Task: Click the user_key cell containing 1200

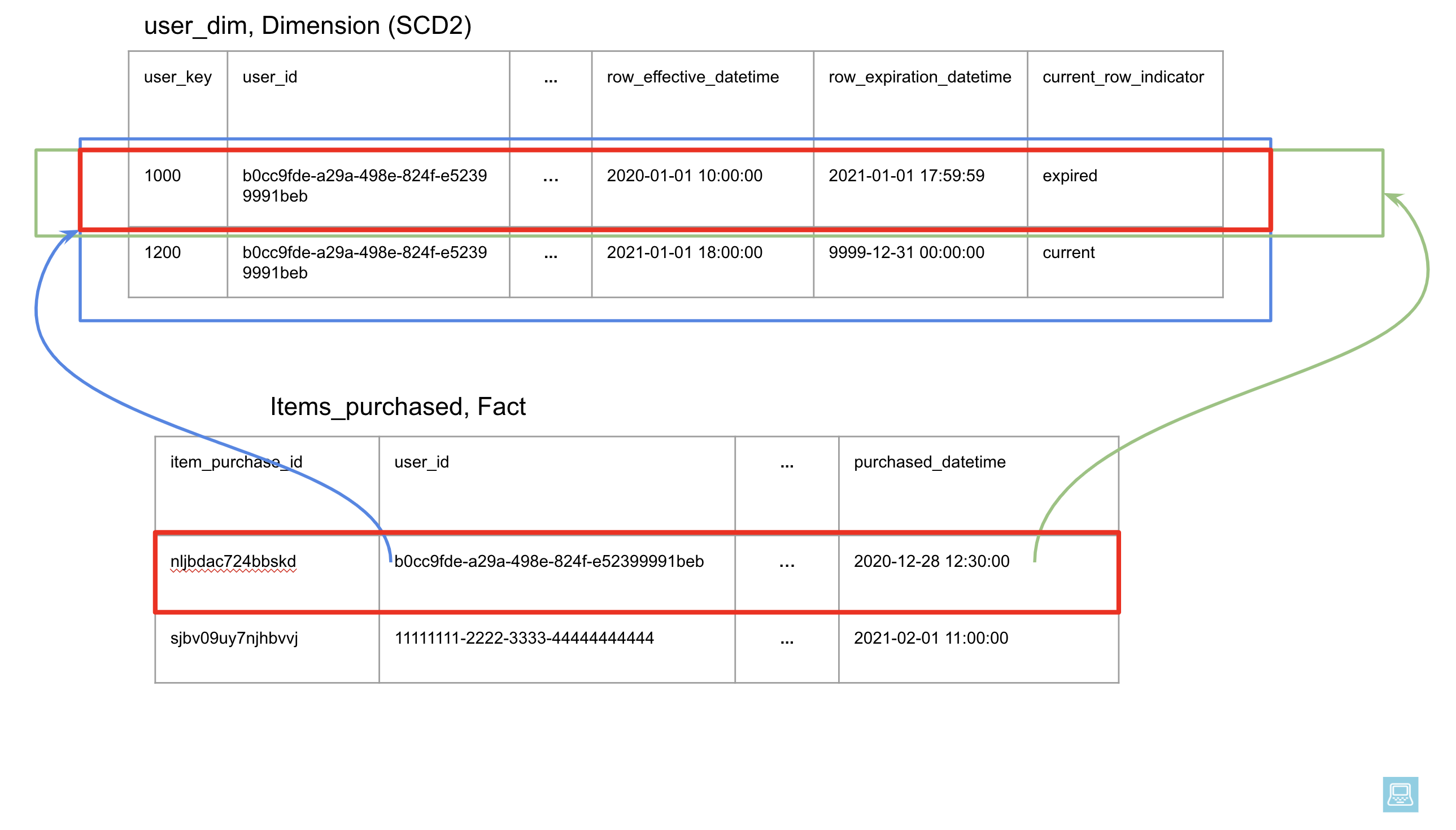Action: 163,252
